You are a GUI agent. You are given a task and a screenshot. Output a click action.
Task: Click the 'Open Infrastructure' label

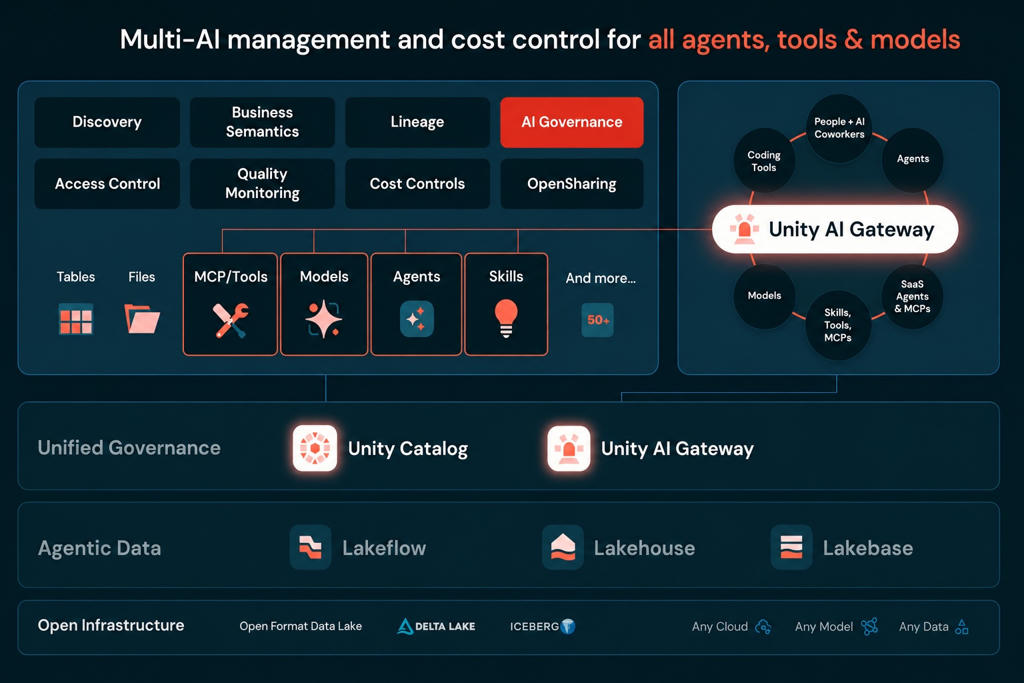(x=111, y=626)
